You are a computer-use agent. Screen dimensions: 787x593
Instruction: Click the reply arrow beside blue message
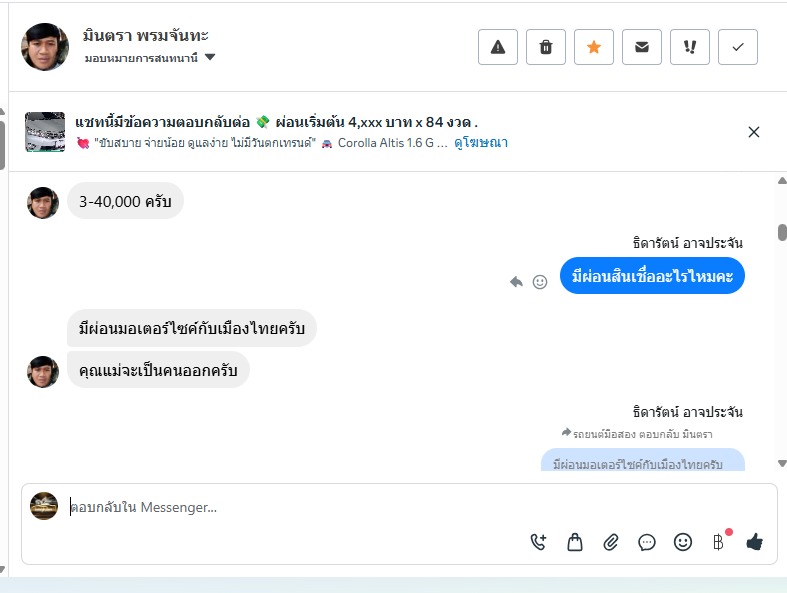click(x=516, y=282)
